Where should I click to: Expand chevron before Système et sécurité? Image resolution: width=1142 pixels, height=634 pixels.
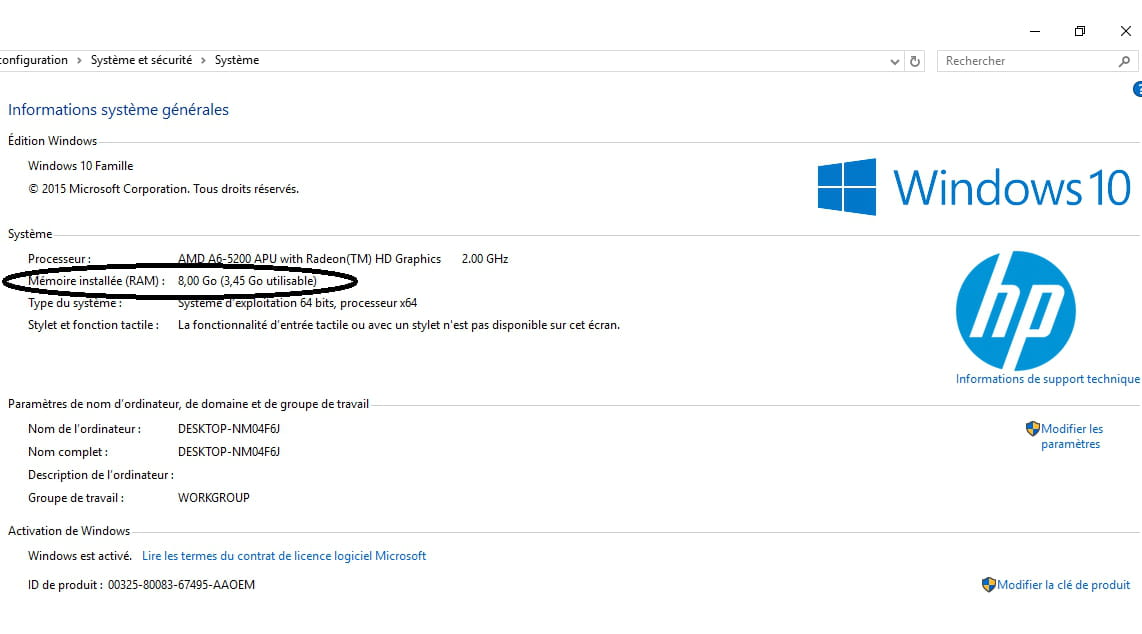[x=79, y=60]
